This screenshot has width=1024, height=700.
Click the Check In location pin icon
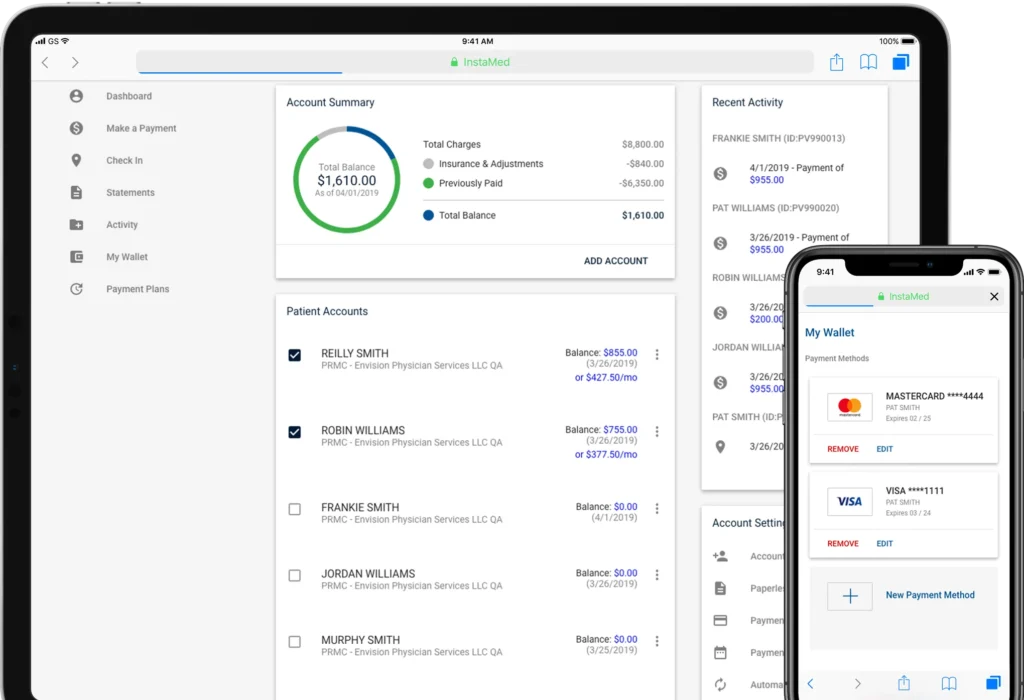[x=76, y=160]
